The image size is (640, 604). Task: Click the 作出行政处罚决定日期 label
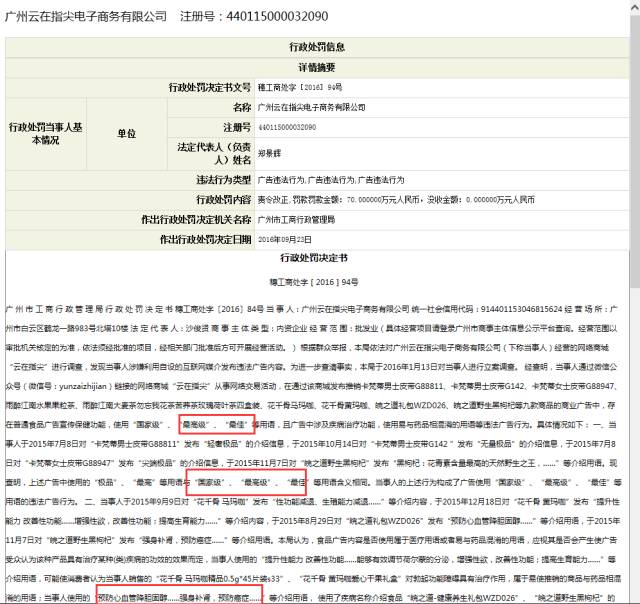click(130, 240)
